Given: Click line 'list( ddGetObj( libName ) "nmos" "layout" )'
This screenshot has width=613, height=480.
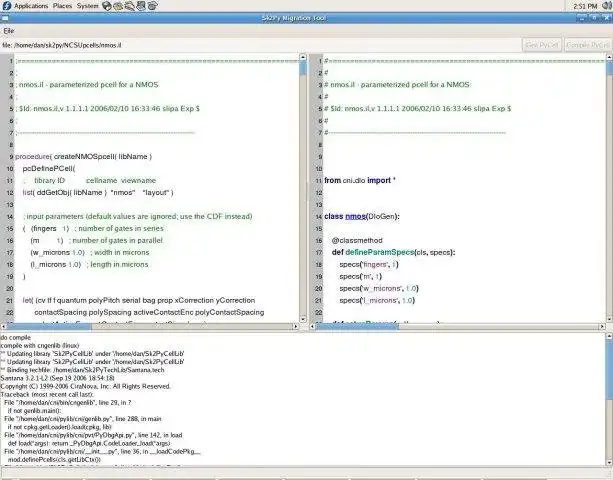Looking at the screenshot, I should (x=98, y=193).
